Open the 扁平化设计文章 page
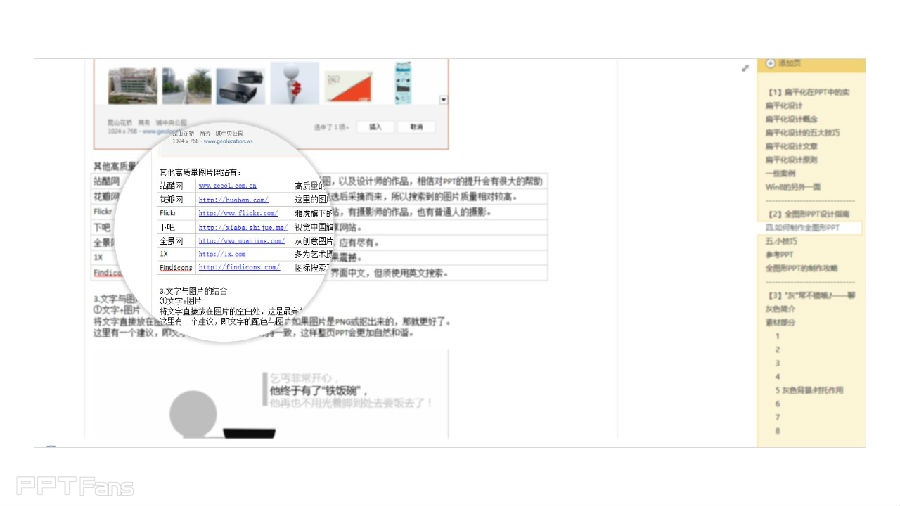 (x=792, y=146)
